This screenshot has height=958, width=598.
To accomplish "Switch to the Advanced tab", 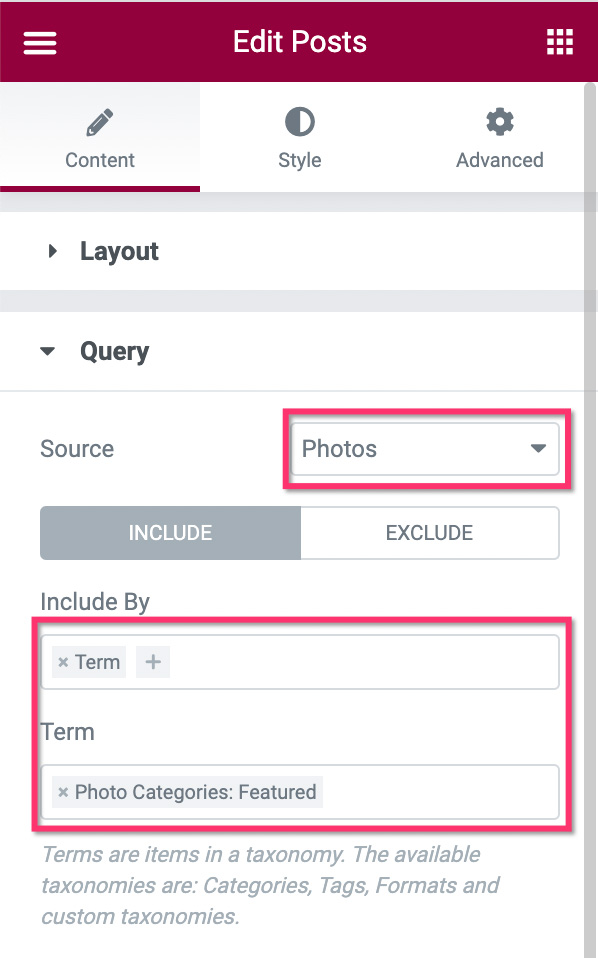I will 500,137.
